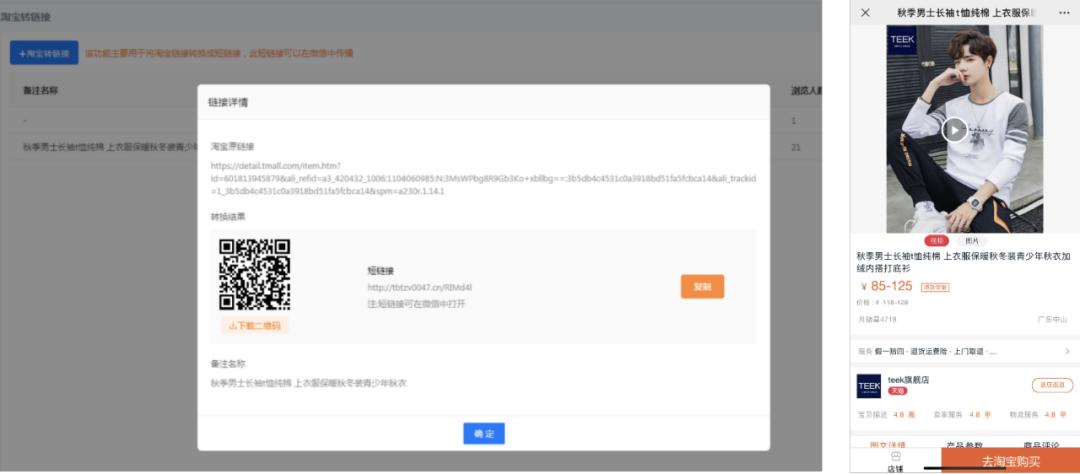Image resolution: width=1080 pixels, height=474 pixels.
Task: Click the 链接详情 dialog title
Action: point(228,102)
